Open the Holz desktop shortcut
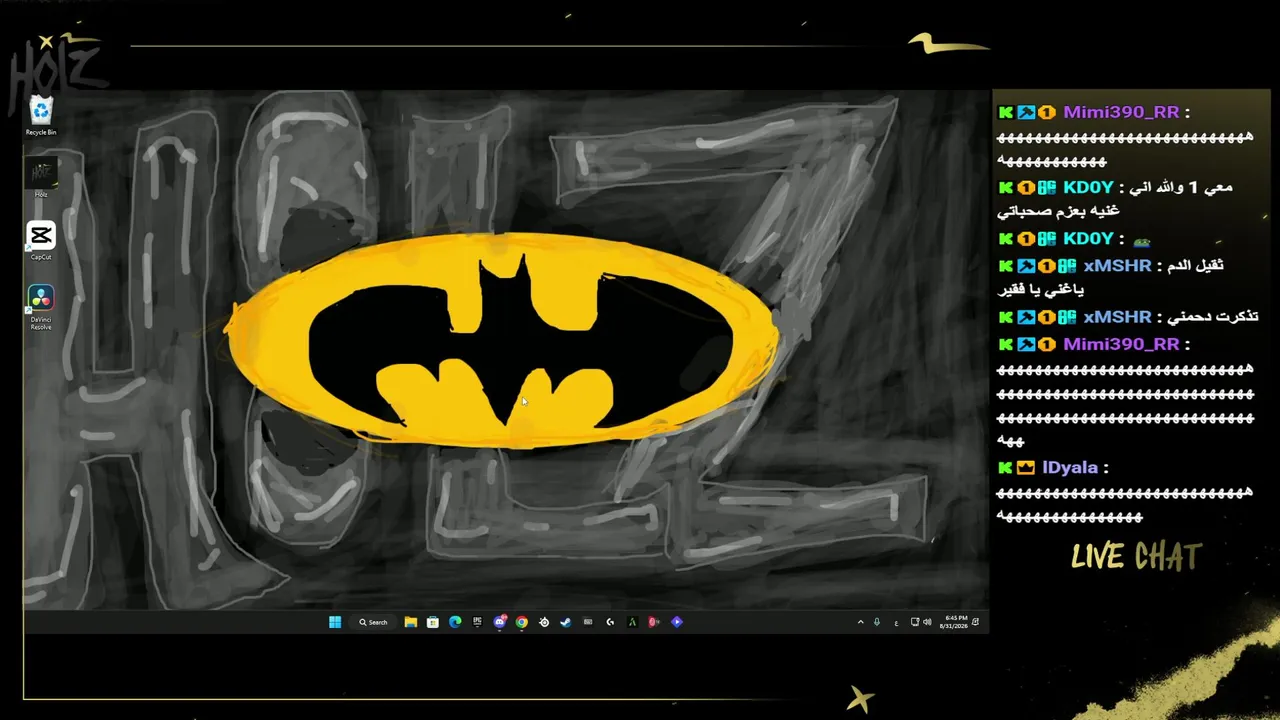Screen dimensions: 1280x720 tap(41, 179)
